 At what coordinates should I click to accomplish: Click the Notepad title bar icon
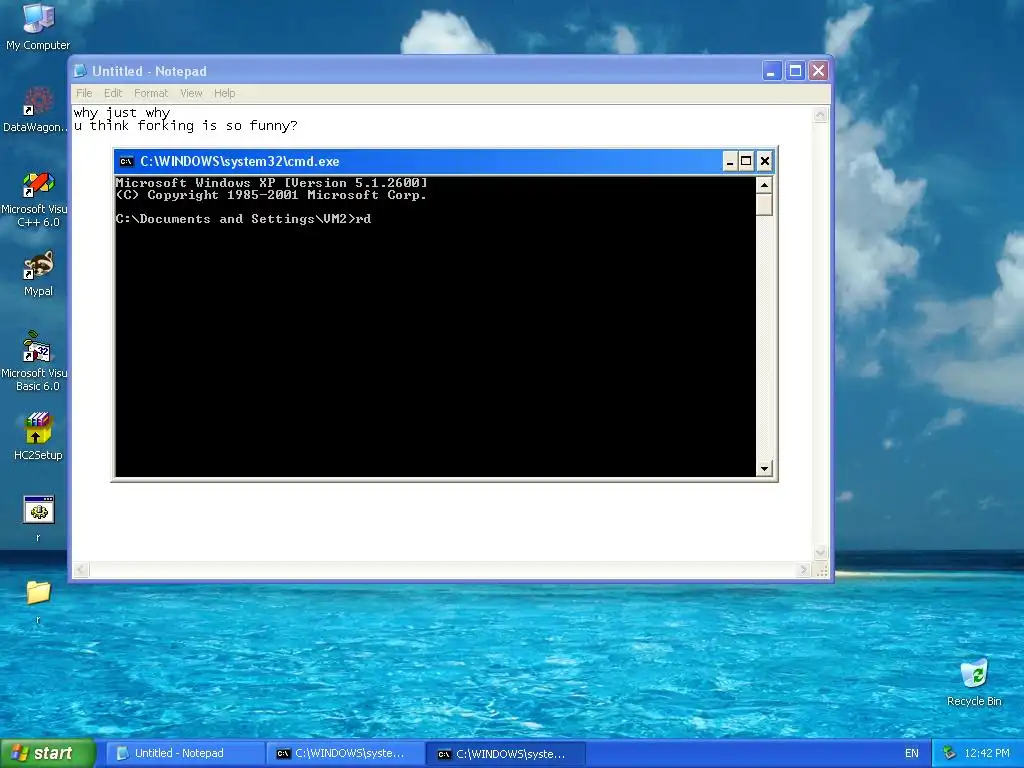pos(80,71)
